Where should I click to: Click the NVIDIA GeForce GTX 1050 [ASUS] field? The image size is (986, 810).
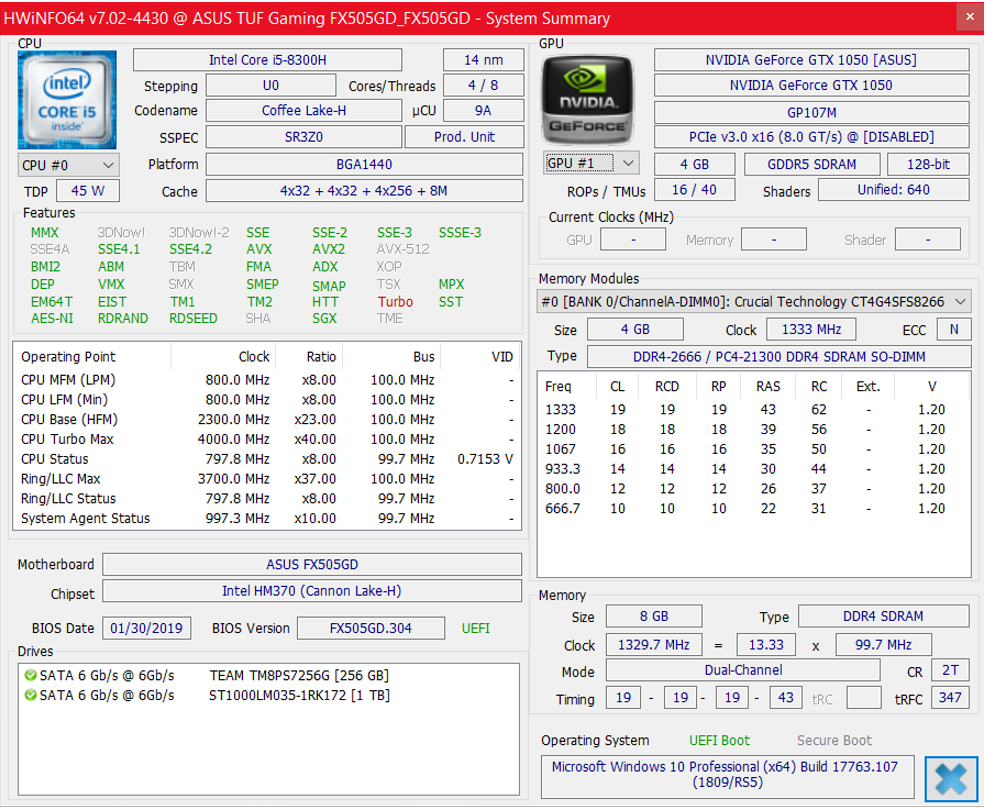coord(811,60)
